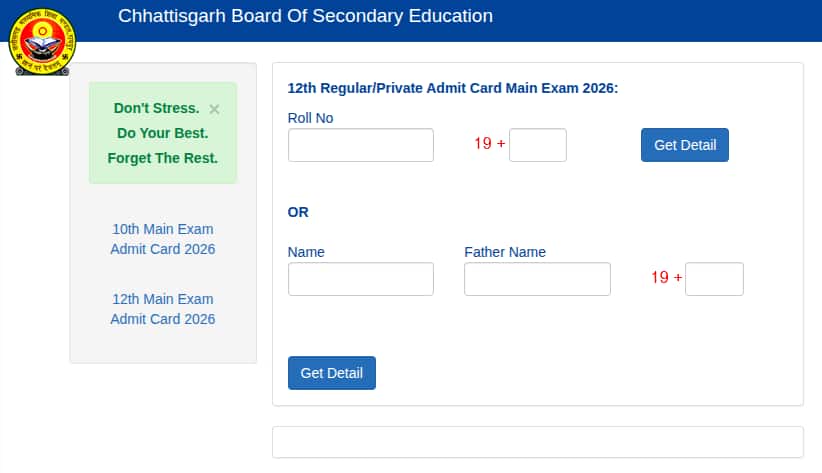Click the Father Name label

point(505,252)
